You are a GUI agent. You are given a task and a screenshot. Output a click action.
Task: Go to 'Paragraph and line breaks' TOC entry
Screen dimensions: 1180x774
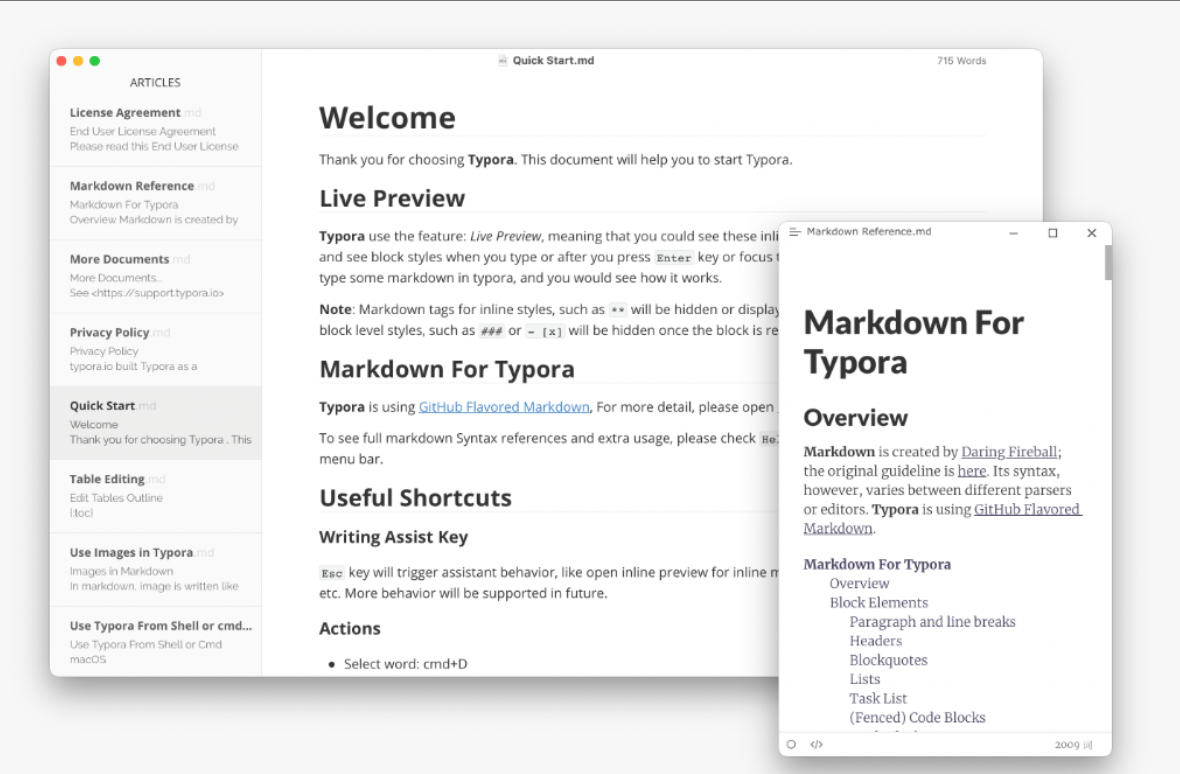point(932,622)
